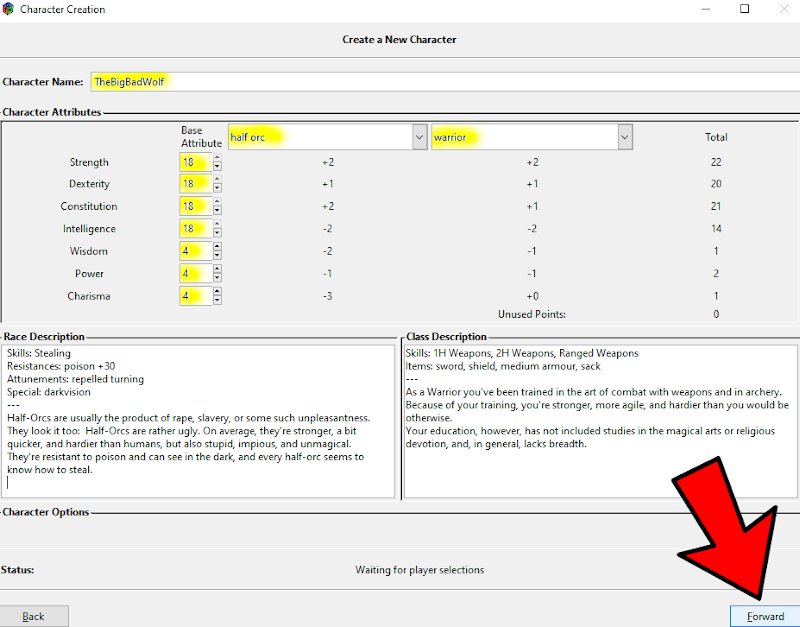Edit the Character Name field
Viewport: 800px width, 627px height.
pos(400,81)
